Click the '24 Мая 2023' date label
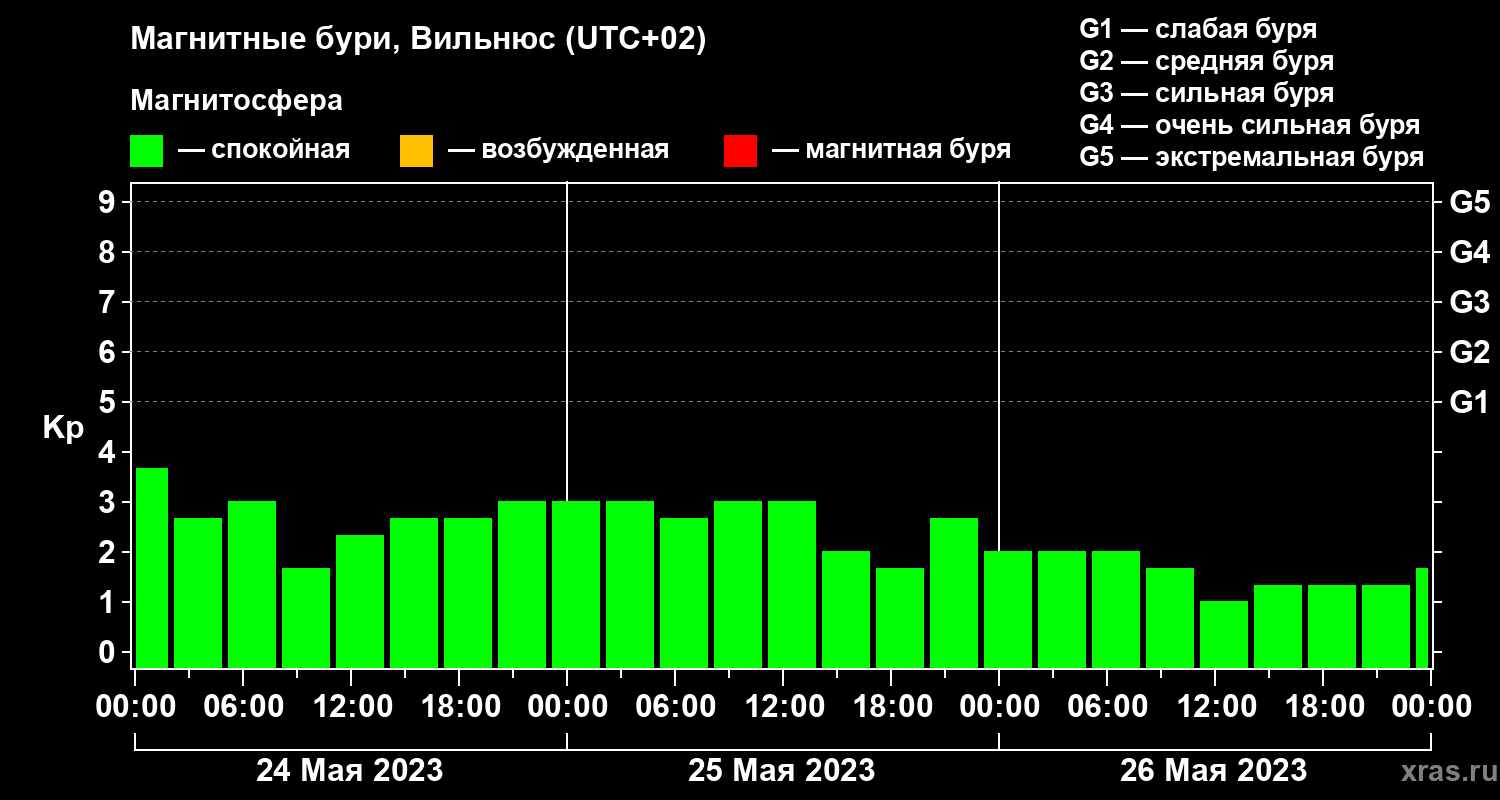 coord(349,770)
